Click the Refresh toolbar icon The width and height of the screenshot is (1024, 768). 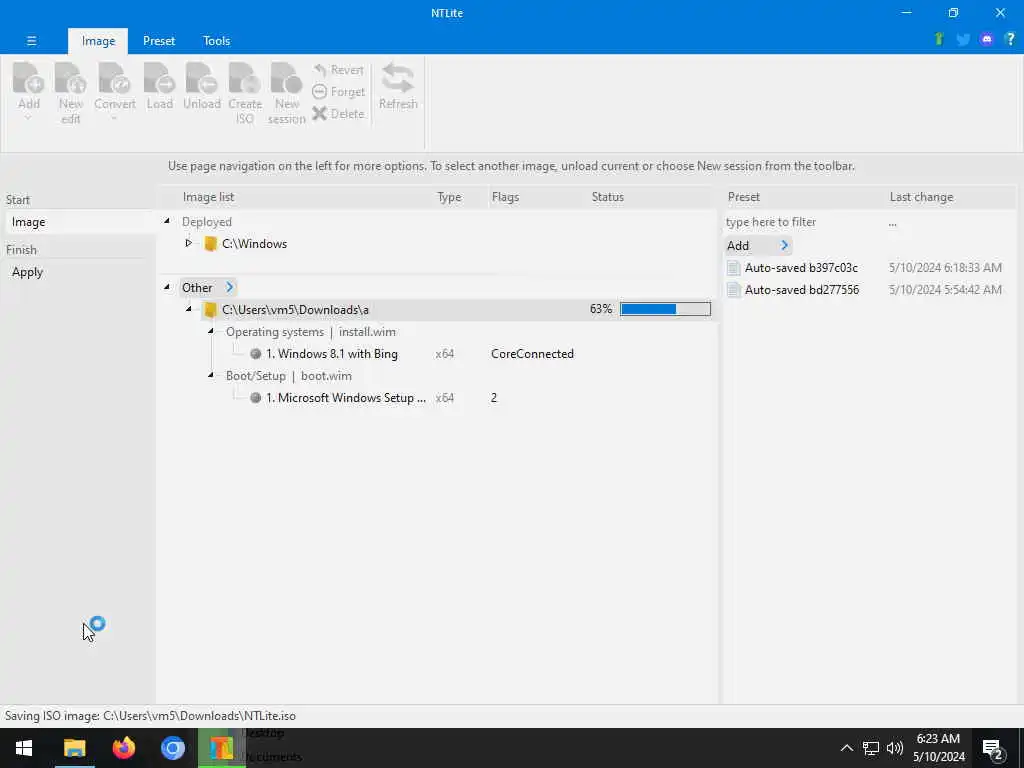point(398,78)
